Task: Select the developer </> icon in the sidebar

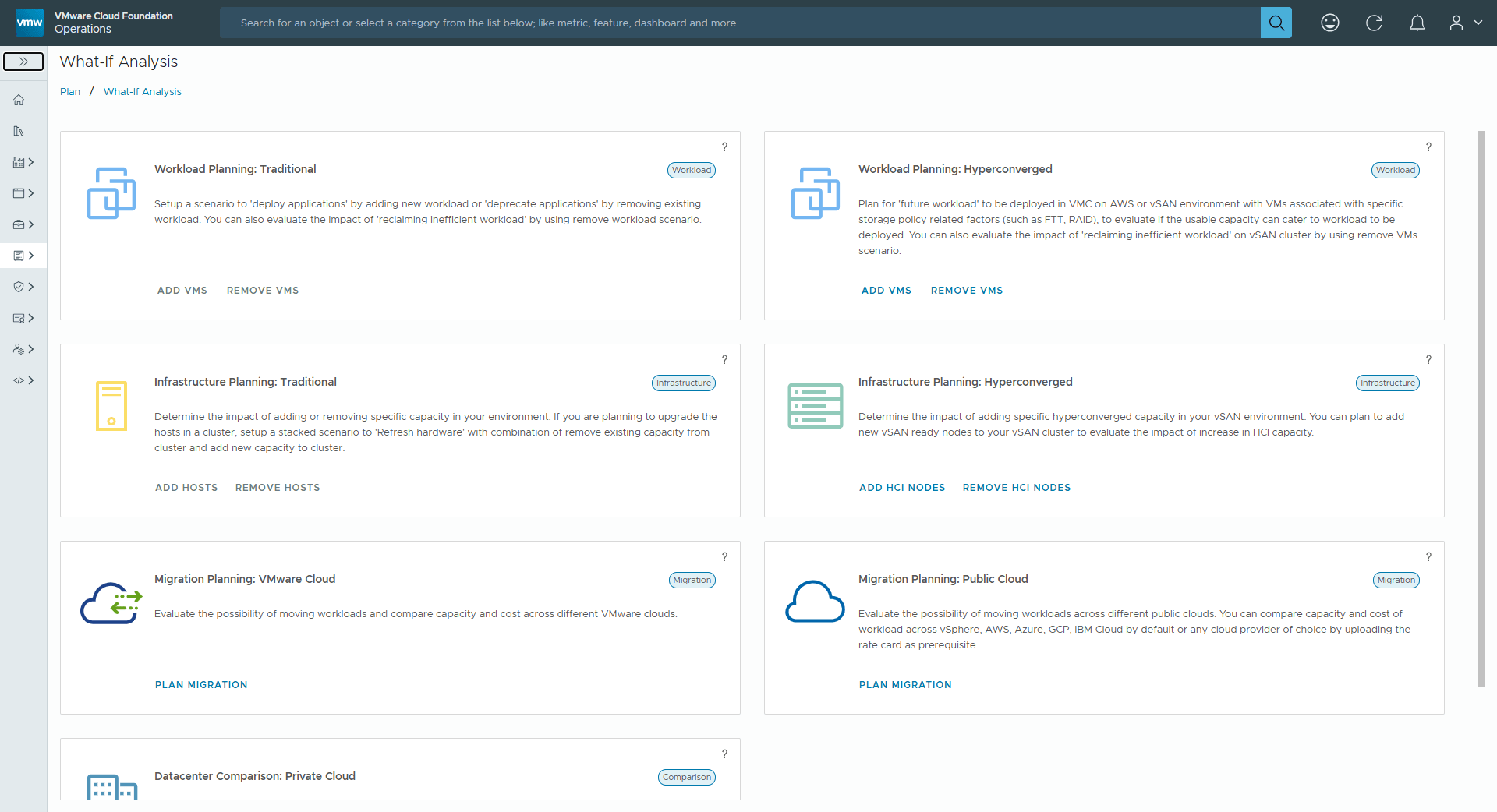Action: point(20,380)
